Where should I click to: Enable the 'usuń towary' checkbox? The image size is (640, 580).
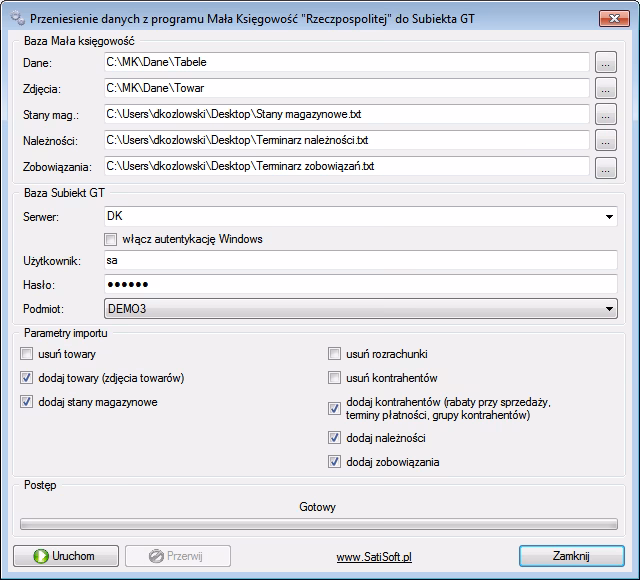click(27, 355)
